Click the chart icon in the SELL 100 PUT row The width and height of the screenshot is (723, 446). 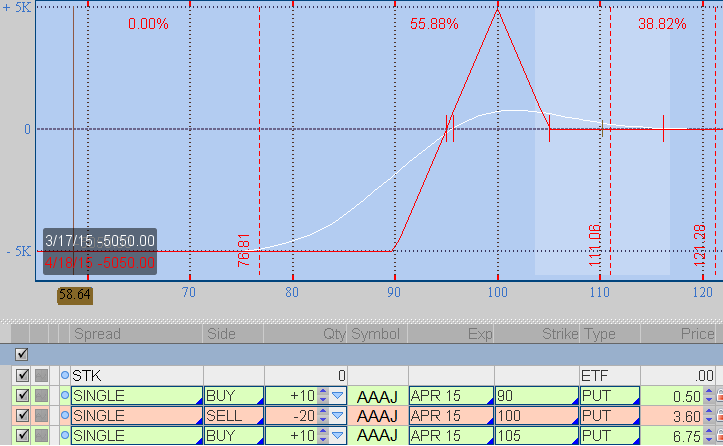41,415
